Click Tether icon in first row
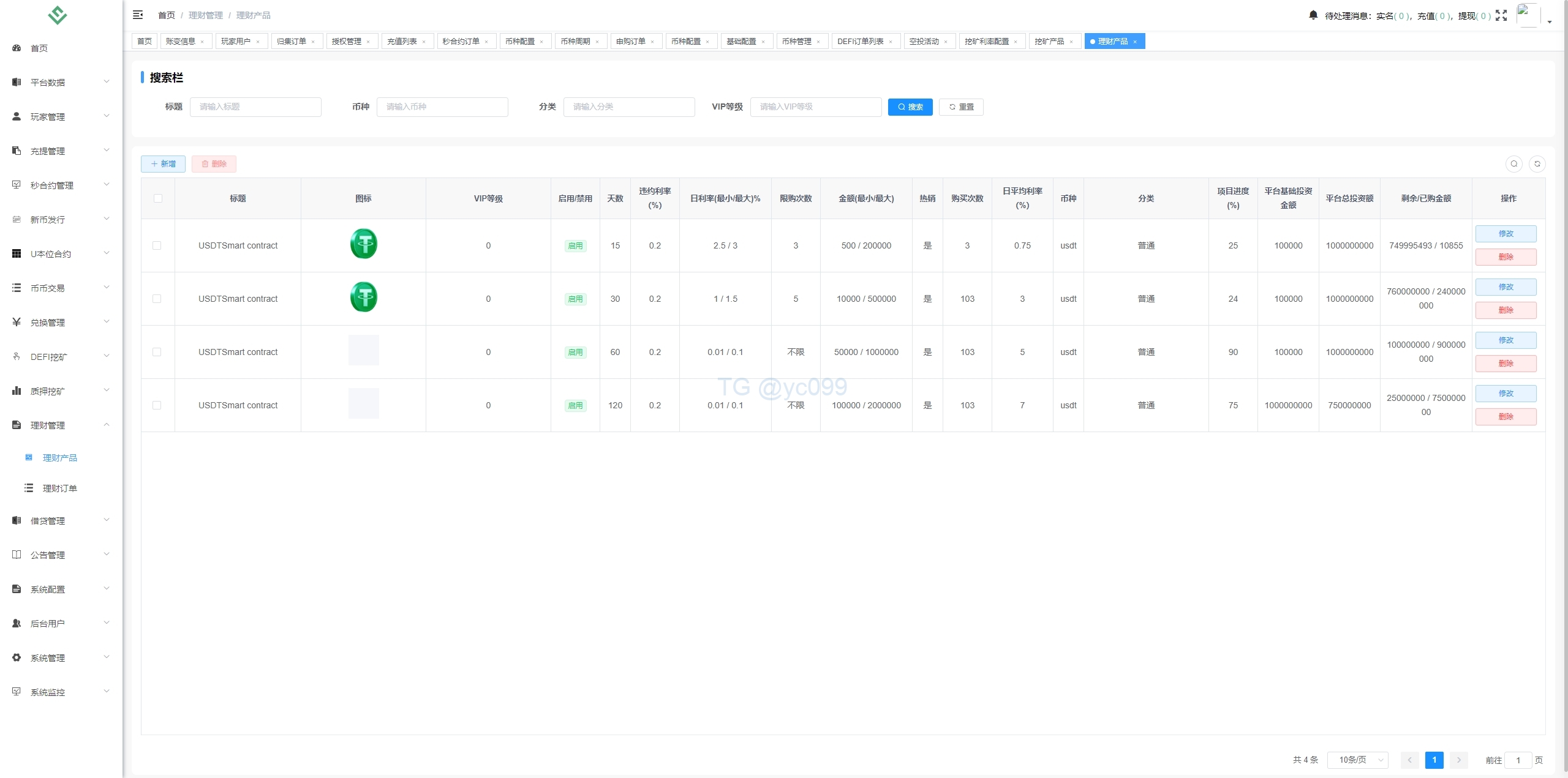Image resolution: width=1568 pixels, height=778 pixels. [x=363, y=244]
